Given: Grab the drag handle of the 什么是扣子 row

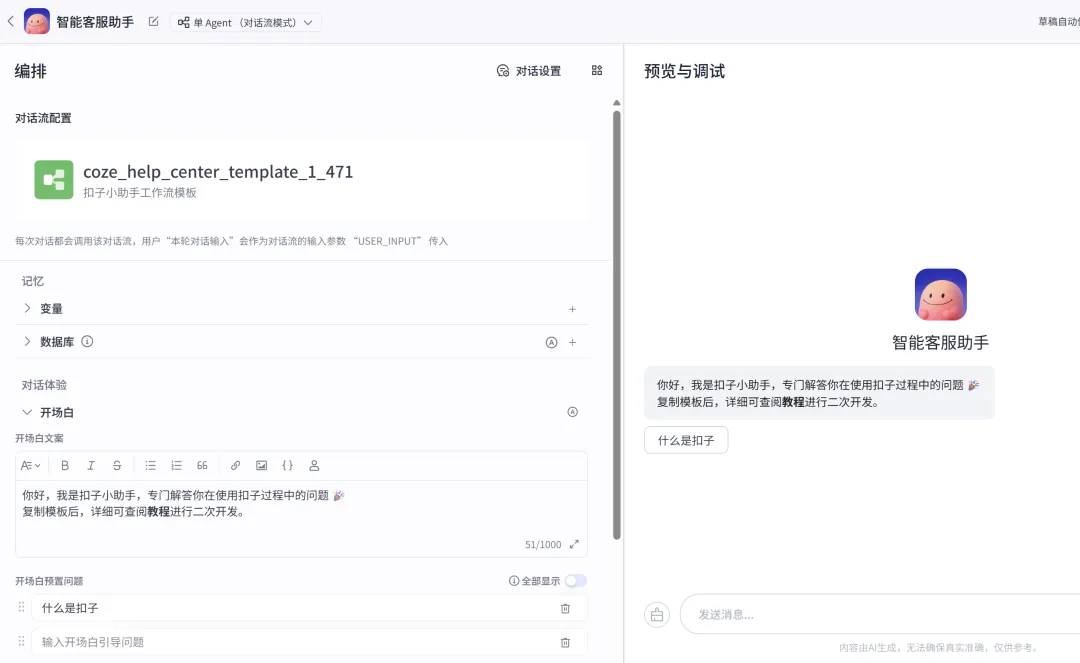Looking at the screenshot, I should (x=21, y=607).
